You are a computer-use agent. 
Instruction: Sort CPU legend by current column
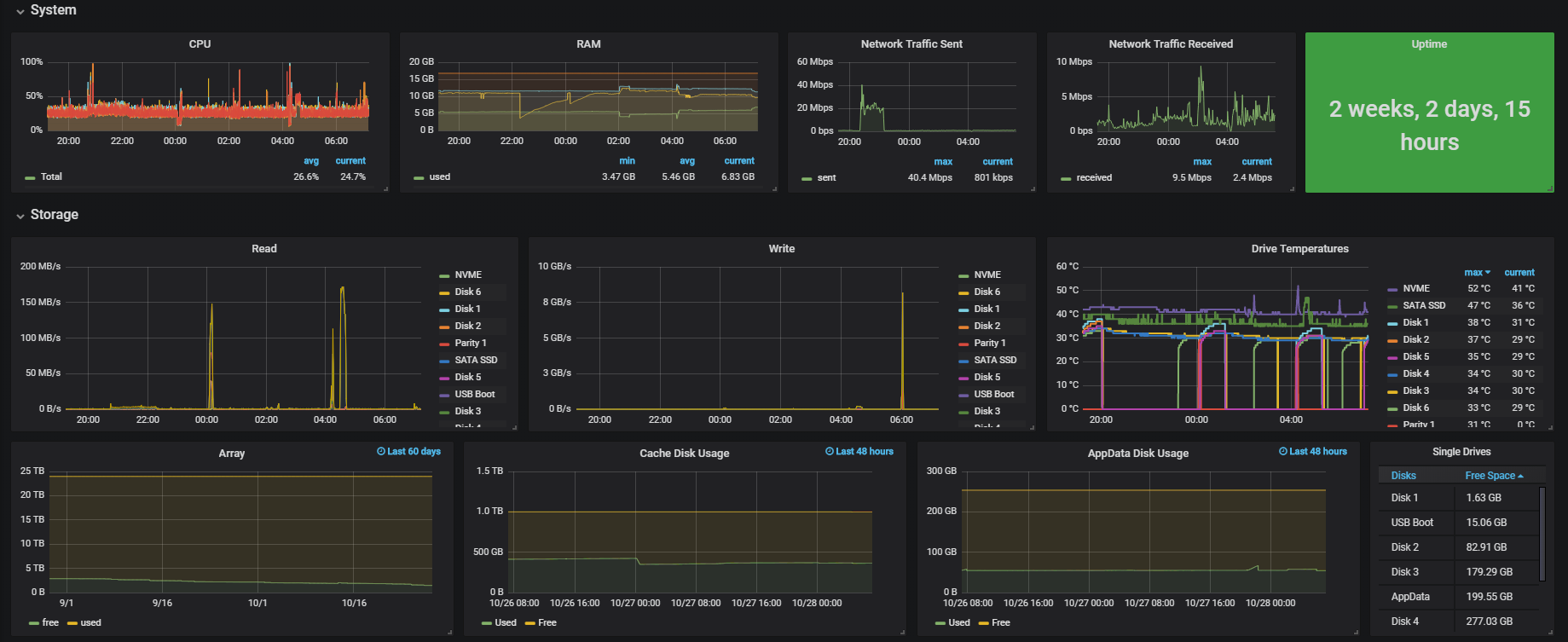pyautogui.click(x=350, y=160)
